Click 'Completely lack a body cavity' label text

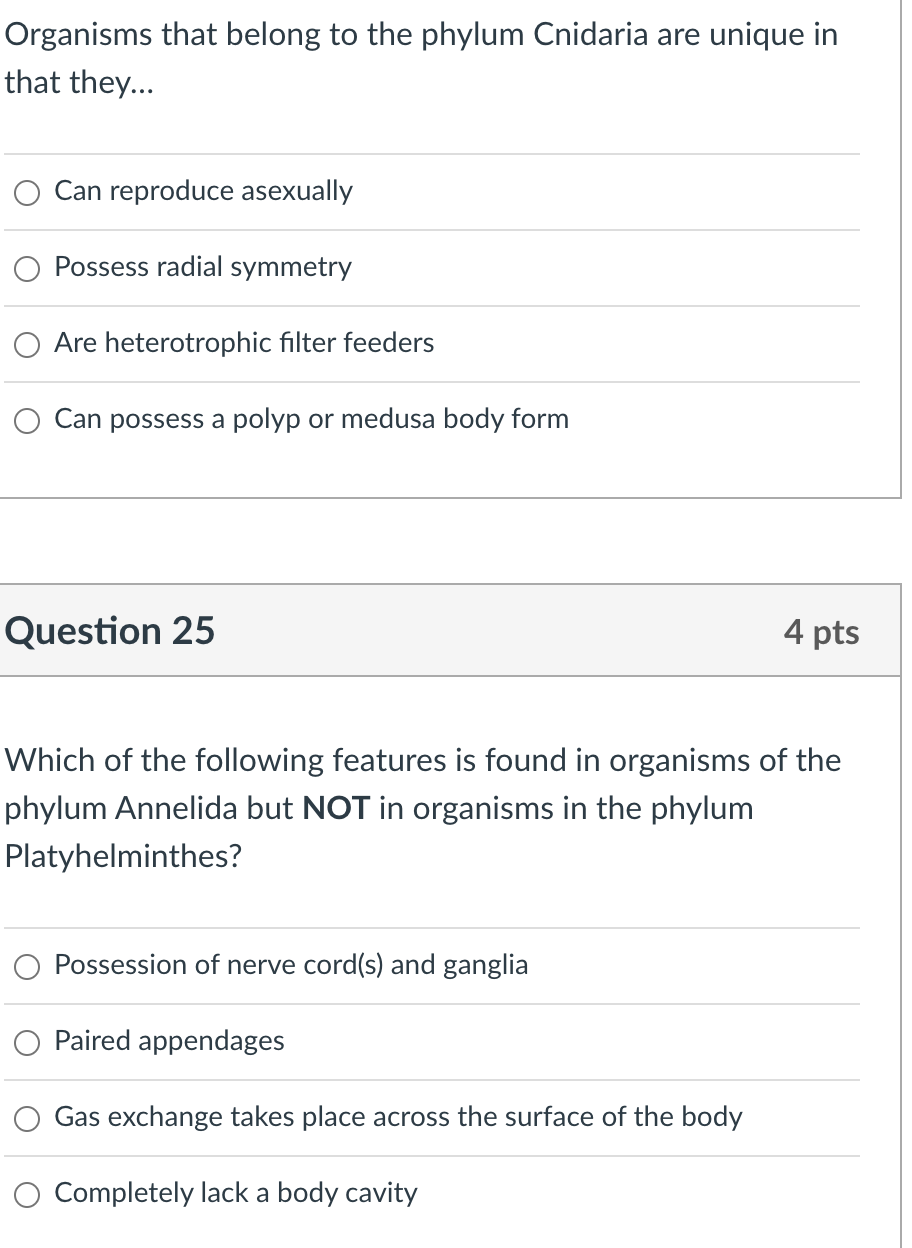236,1193
